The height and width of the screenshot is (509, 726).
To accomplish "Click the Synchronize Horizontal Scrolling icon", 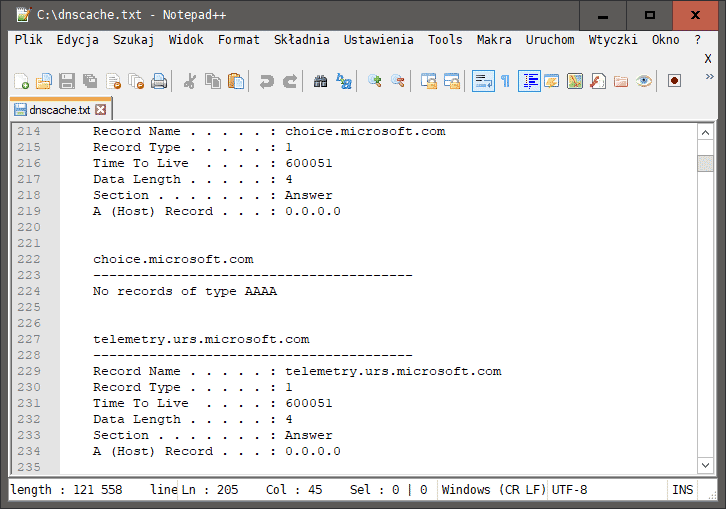I will (x=452, y=81).
